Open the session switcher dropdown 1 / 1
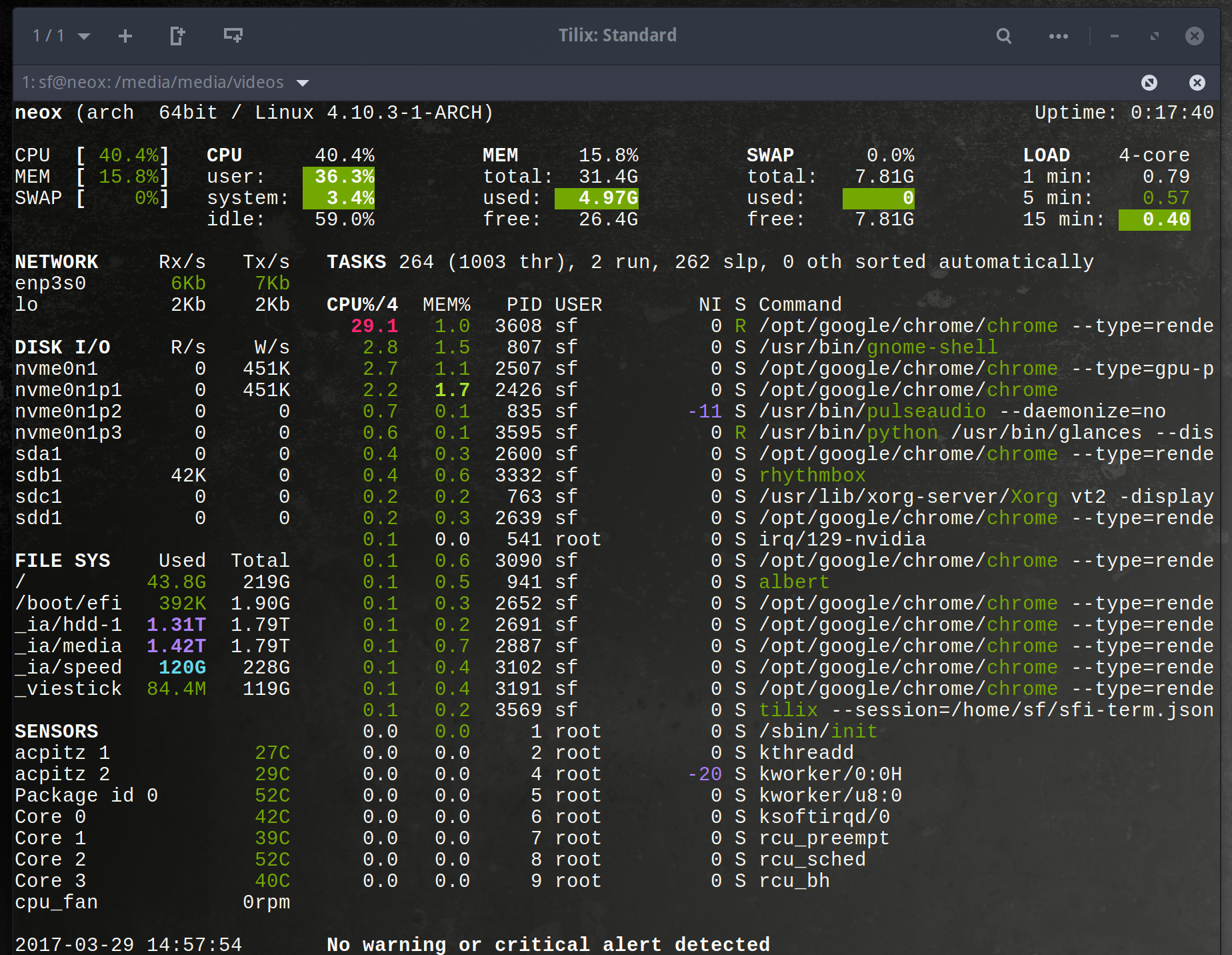The image size is (1232, 955). pos(61,35)
